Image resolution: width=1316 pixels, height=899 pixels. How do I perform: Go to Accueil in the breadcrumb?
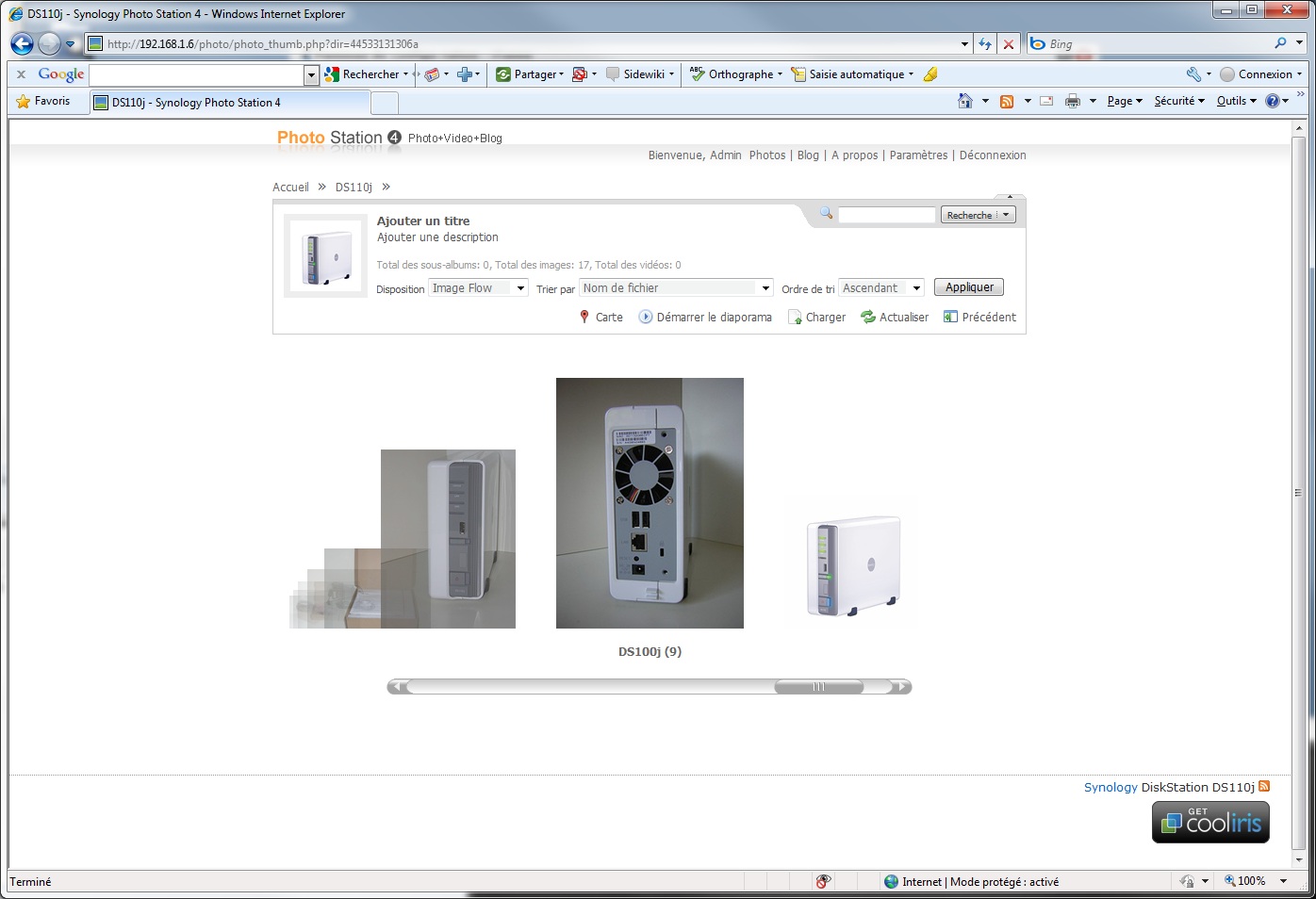tap(290, 187)
